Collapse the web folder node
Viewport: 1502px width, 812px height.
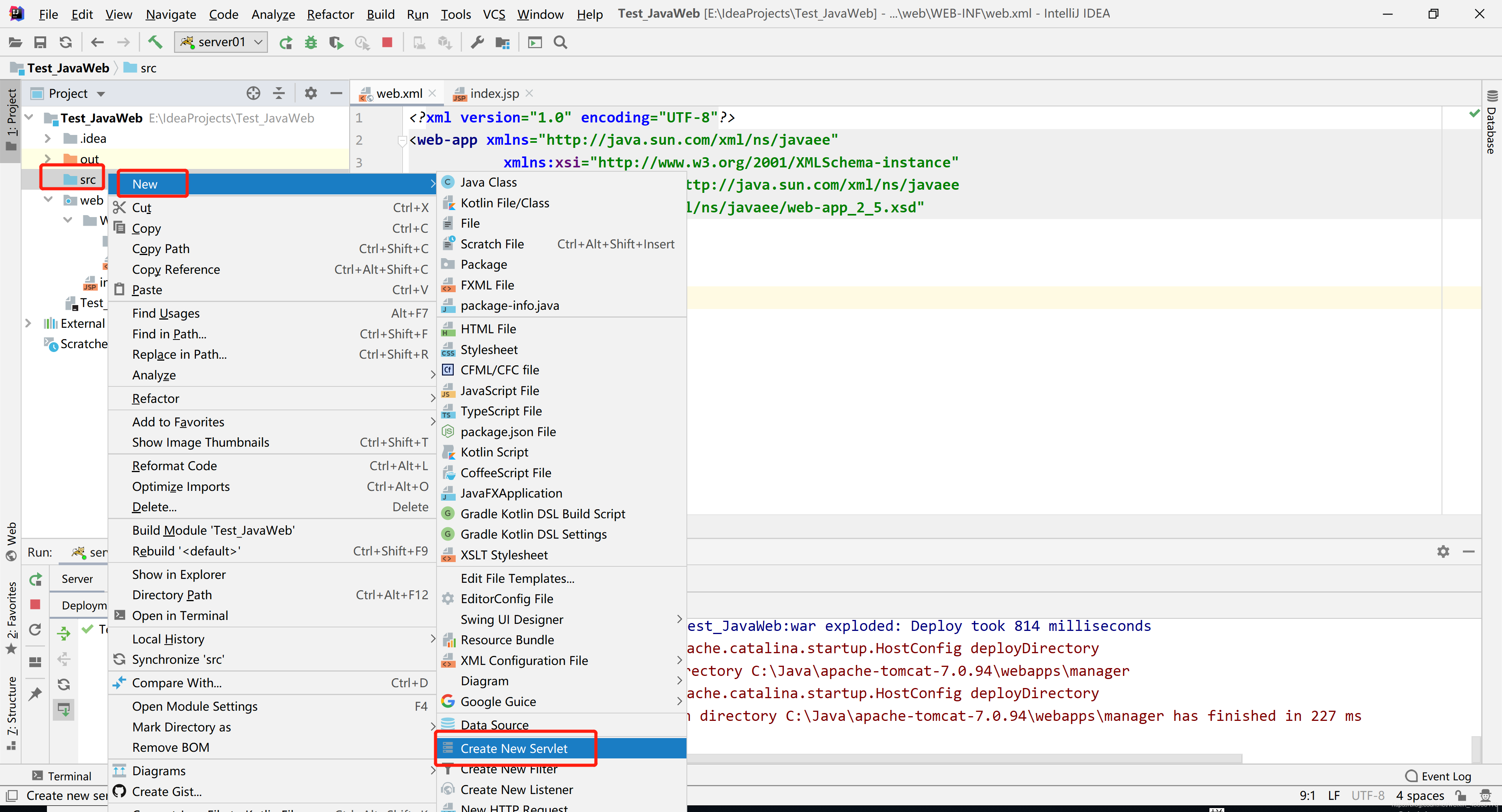48,200
